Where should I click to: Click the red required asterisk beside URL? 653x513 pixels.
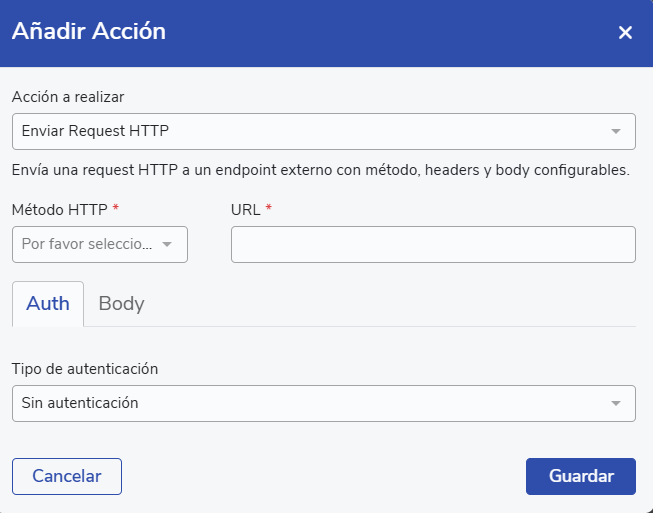click(269, 208)
